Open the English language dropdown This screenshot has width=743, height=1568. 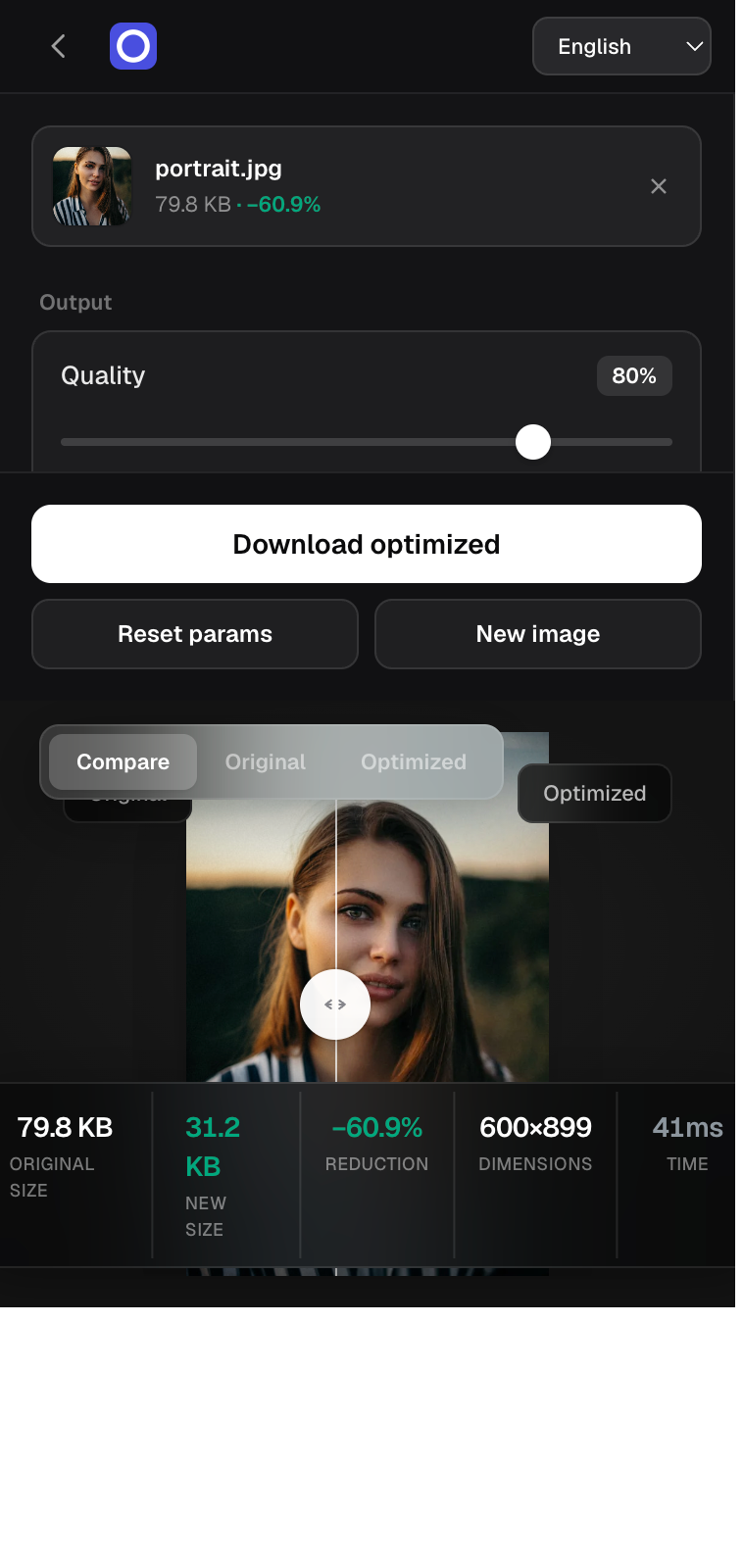coord(621,46)
